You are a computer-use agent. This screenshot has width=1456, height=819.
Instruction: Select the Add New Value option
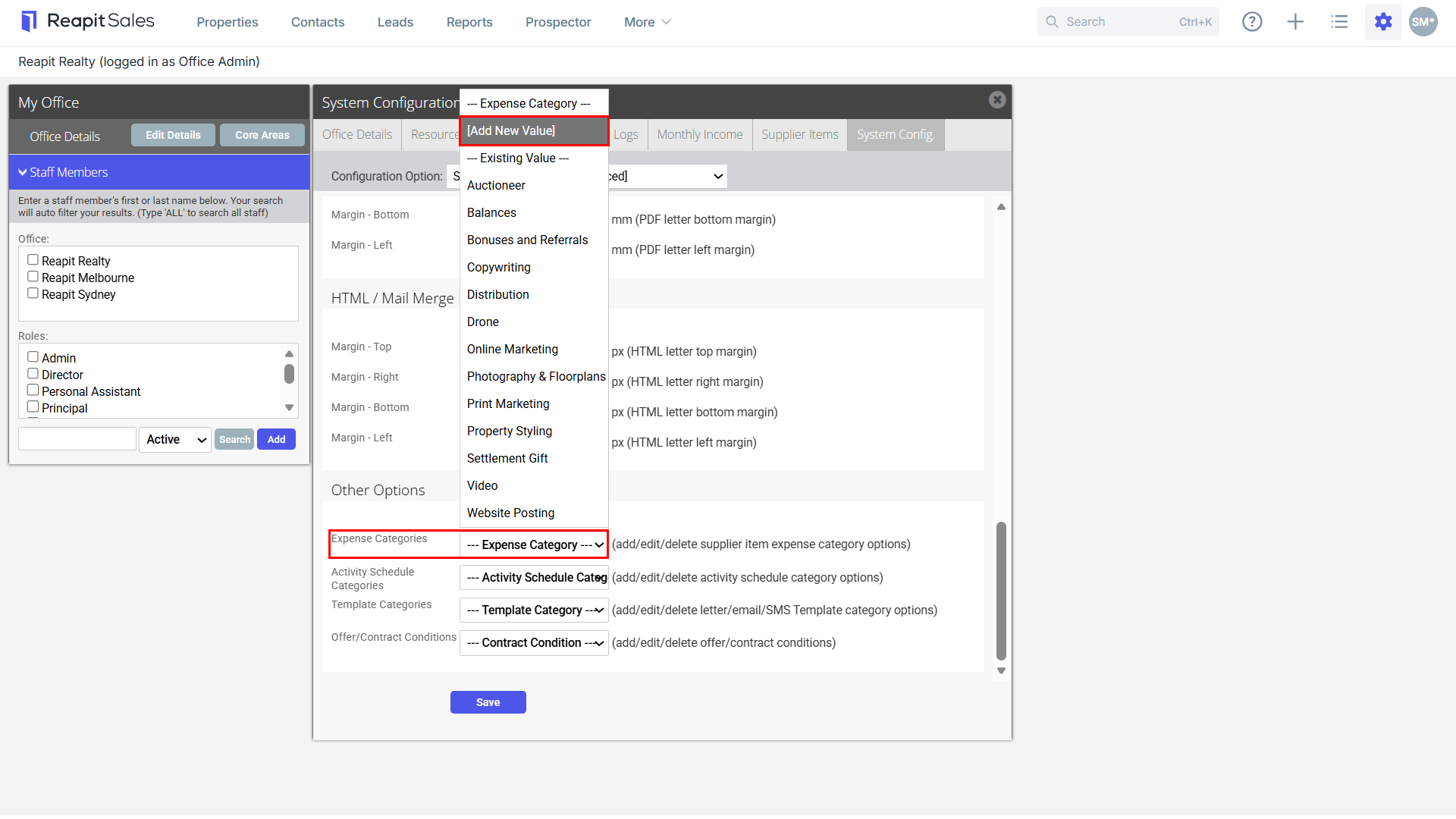[x=534, y=131]
